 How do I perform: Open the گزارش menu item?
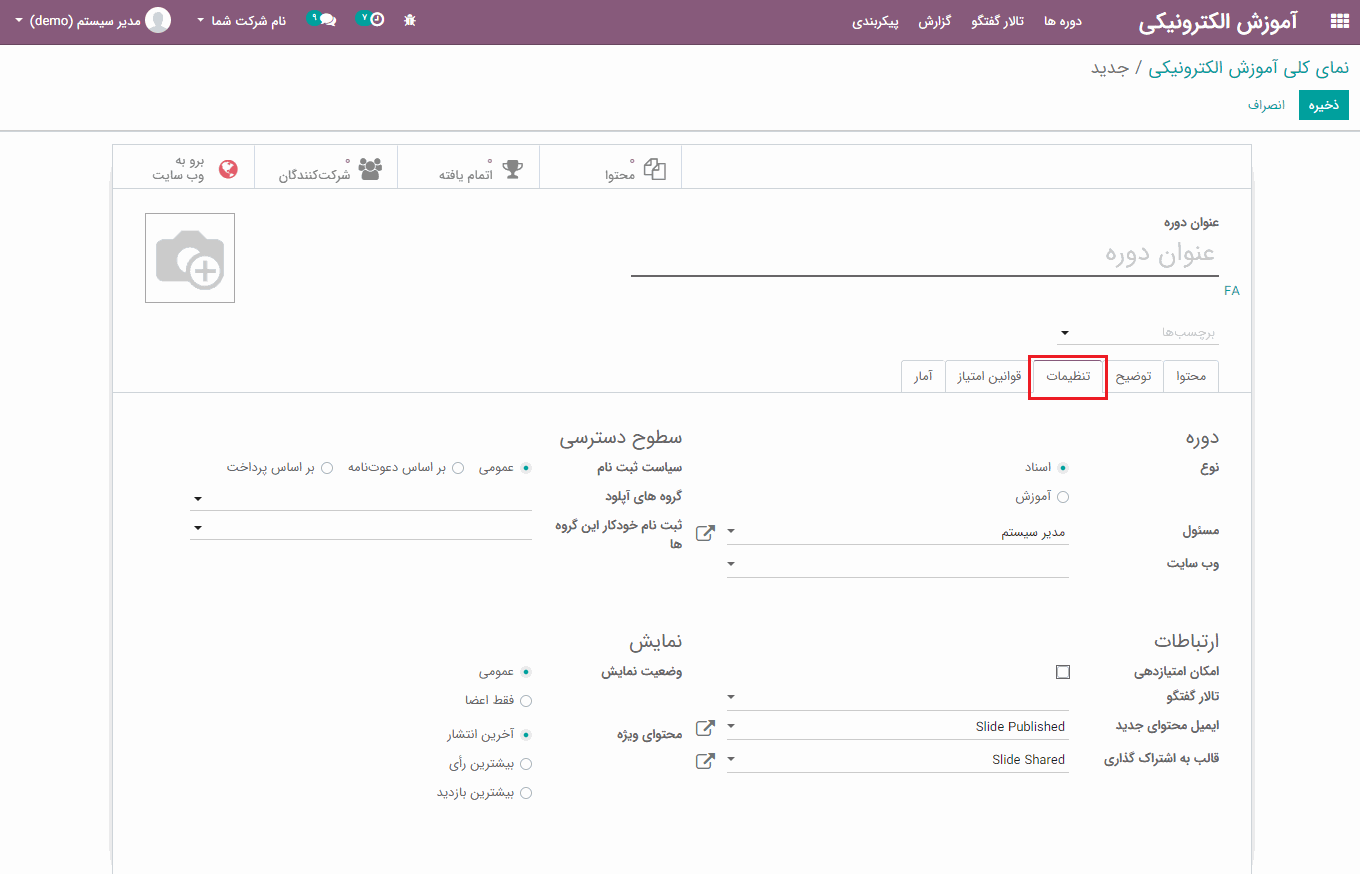[934, 21]
